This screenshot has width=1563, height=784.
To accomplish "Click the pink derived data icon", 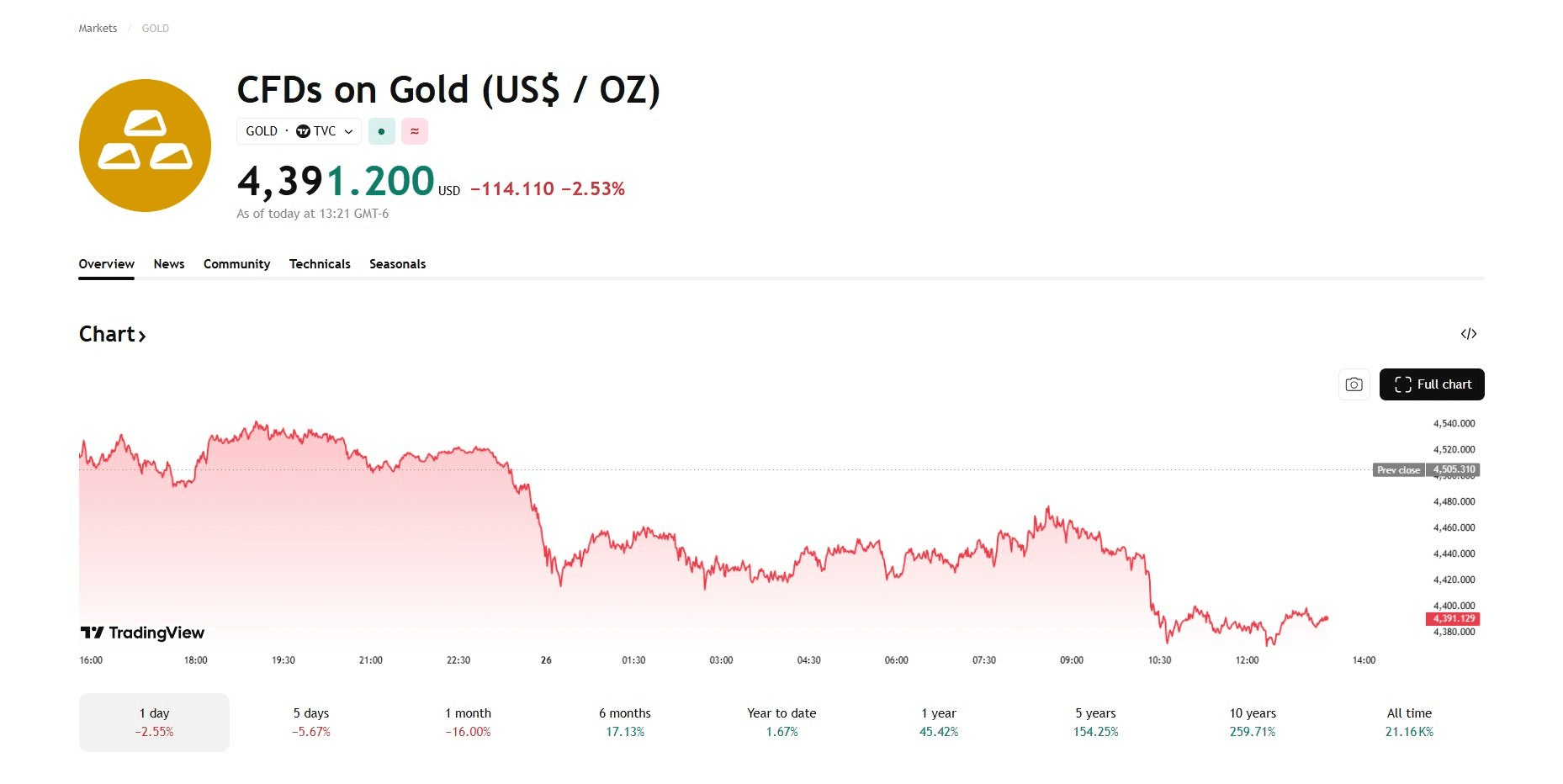I will click(415, 131).
